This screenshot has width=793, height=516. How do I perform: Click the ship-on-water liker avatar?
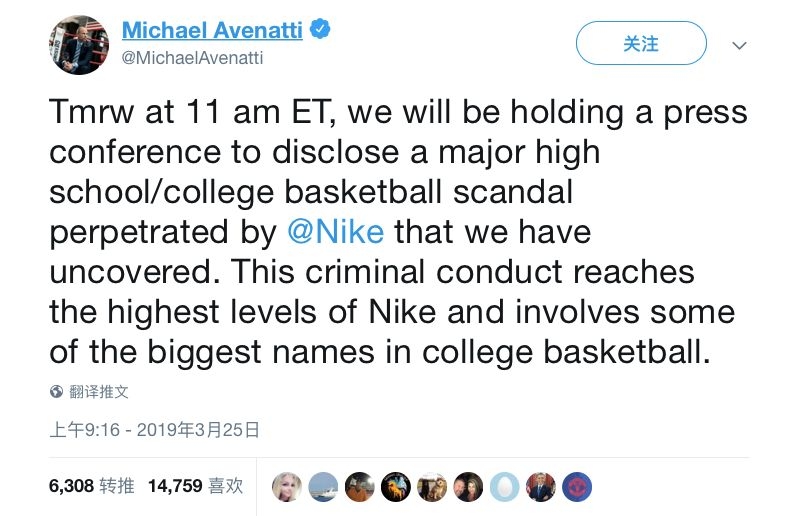[324, 486]
